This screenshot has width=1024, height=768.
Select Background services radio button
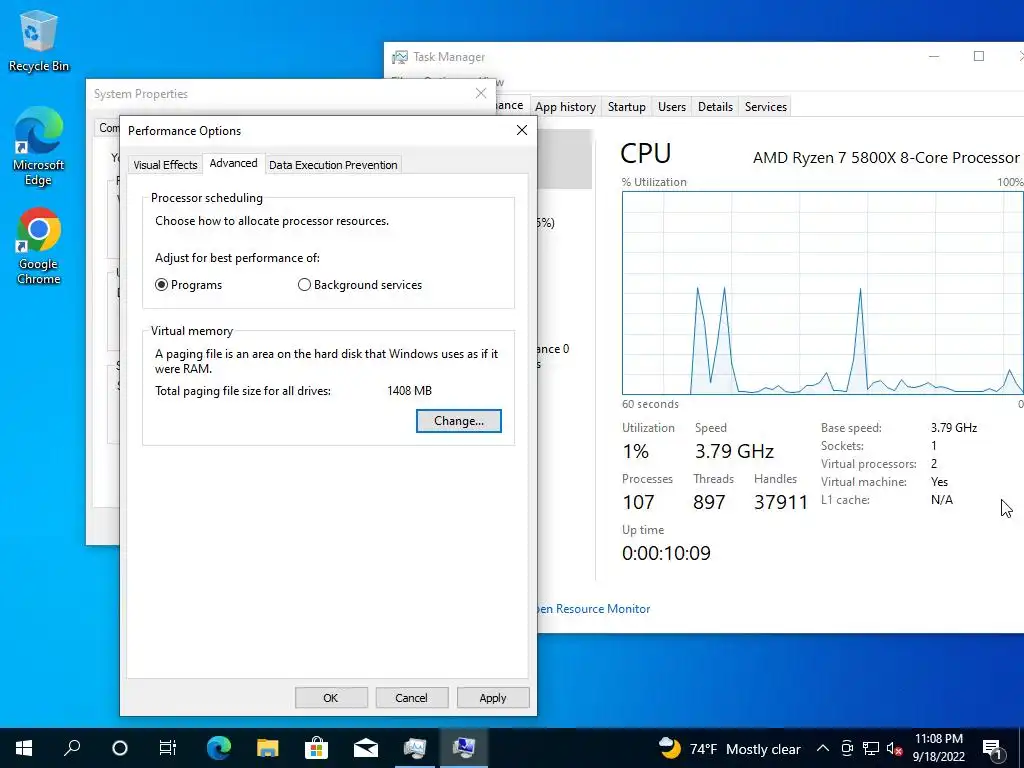pos(304,285)
